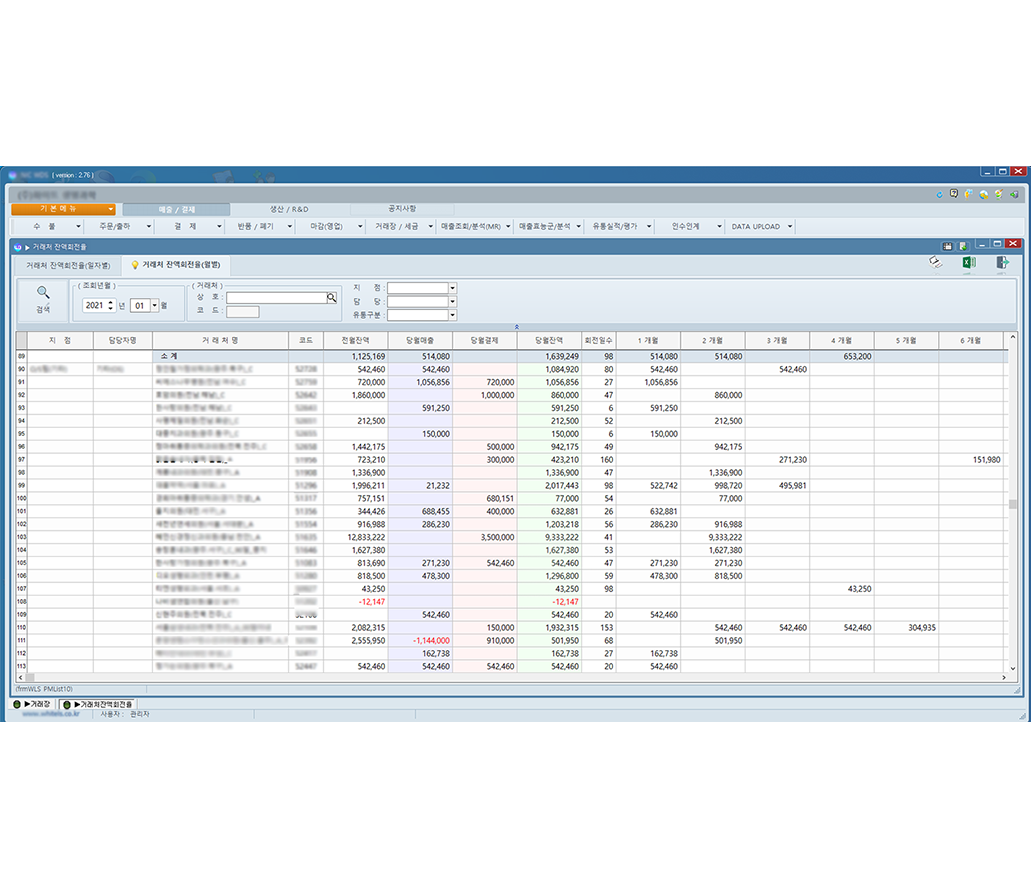This screenshot has width=1031, height=889.
Task: Click the exit door icon
Action: click(x=1002, y=264)
